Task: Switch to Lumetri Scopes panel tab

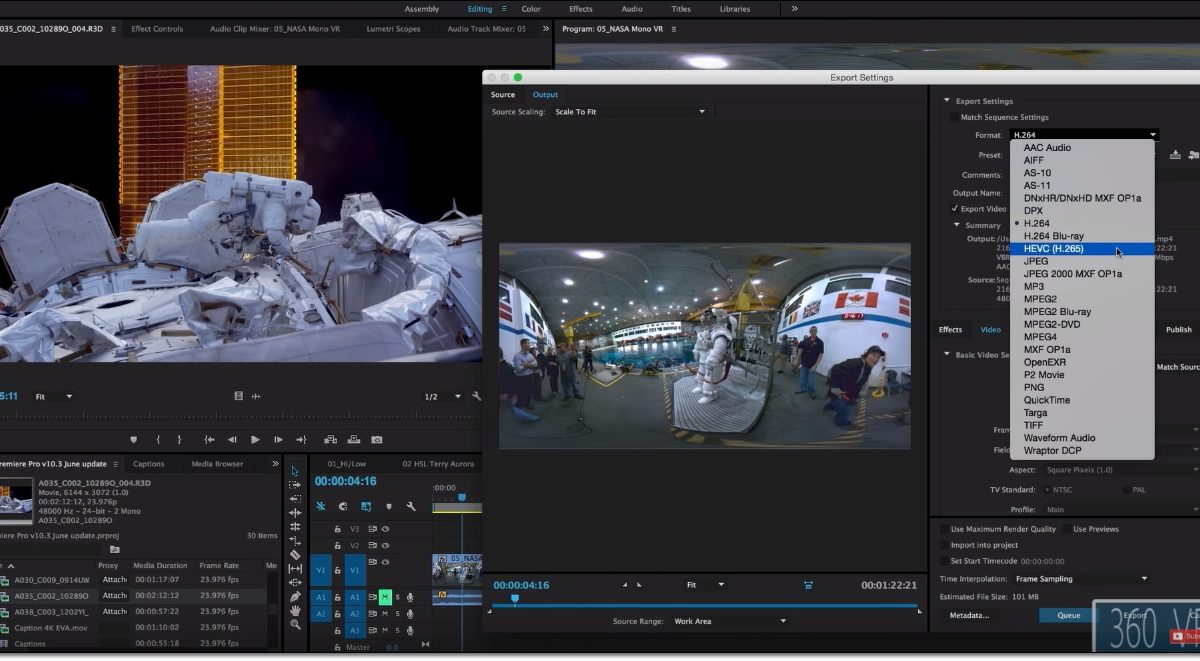Action: (393, 29)
